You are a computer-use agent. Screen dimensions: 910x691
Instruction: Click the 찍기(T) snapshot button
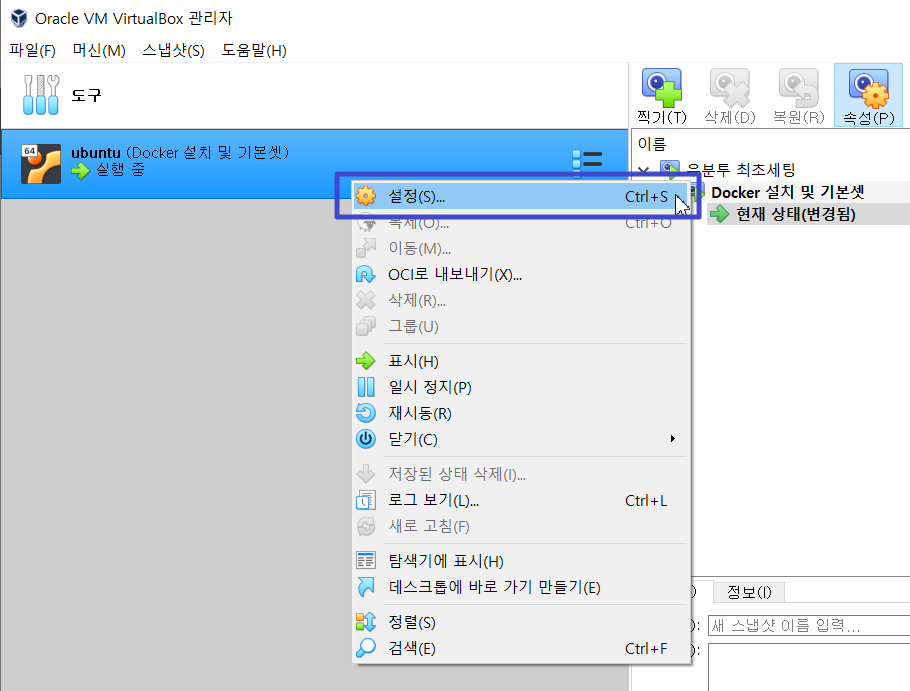pos(662,96)
